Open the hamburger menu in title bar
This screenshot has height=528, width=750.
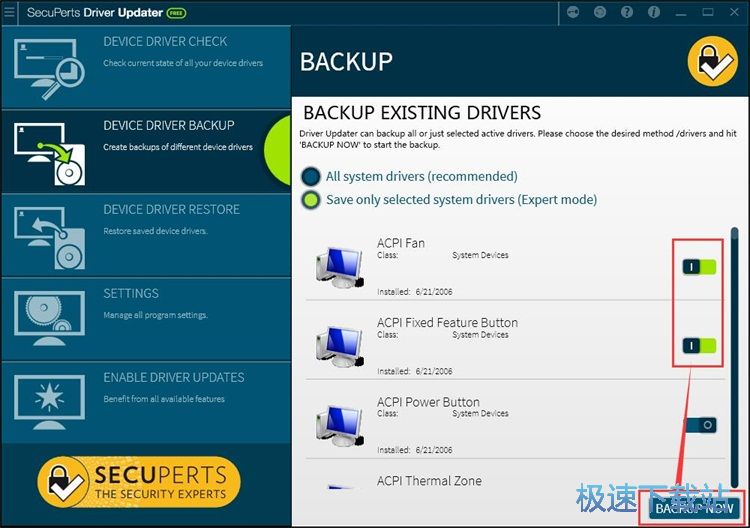click(x=9, y=11)
